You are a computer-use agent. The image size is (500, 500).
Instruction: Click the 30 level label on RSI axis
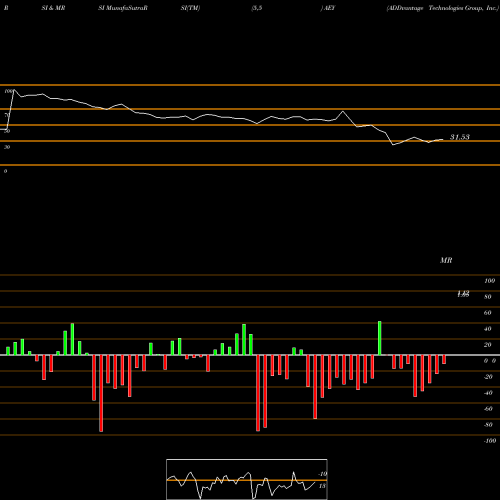click(x=7, y=147)
